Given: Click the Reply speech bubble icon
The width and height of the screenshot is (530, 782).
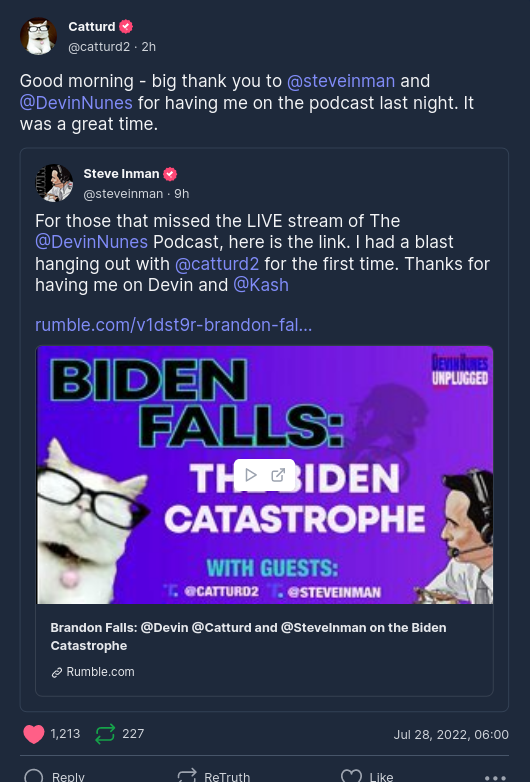Looking at the screenshot, I should (x=34, y=777).
